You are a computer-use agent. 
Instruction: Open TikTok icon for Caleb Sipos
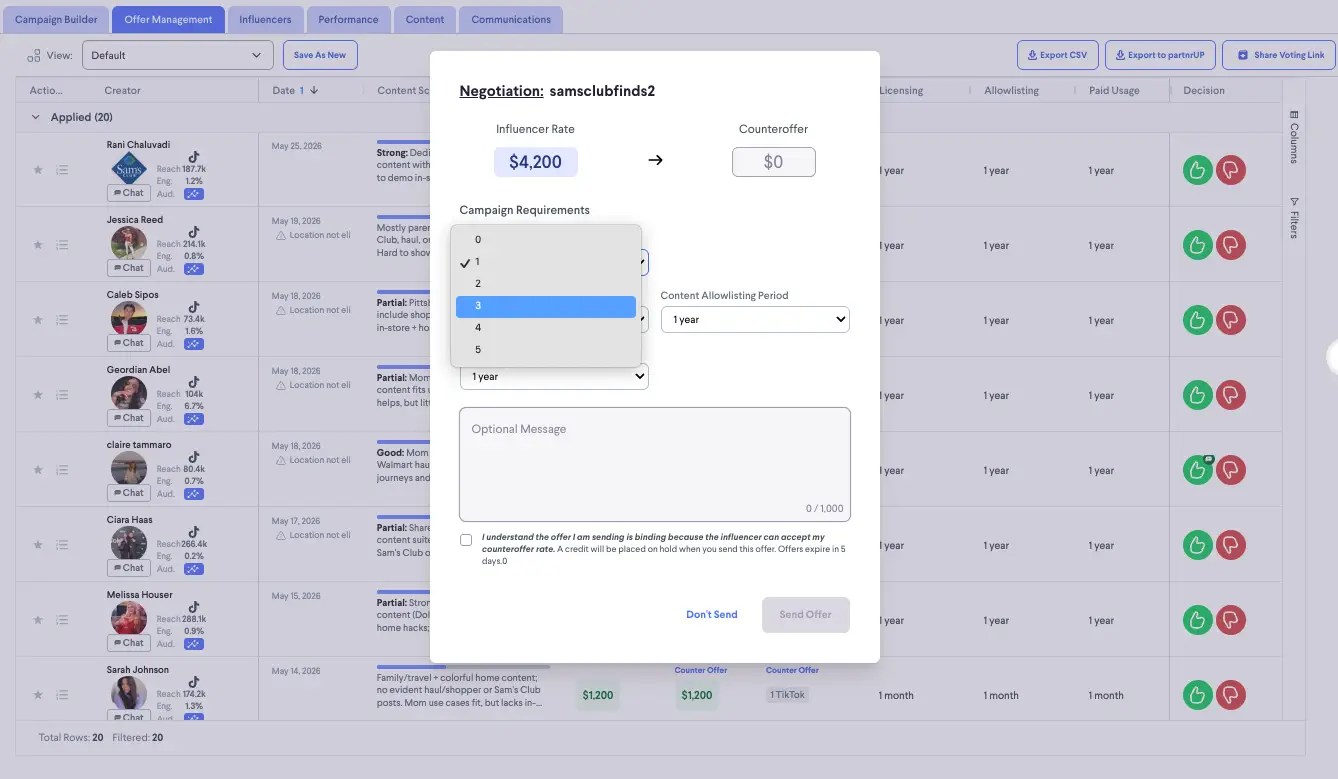(x=194, y=307)
